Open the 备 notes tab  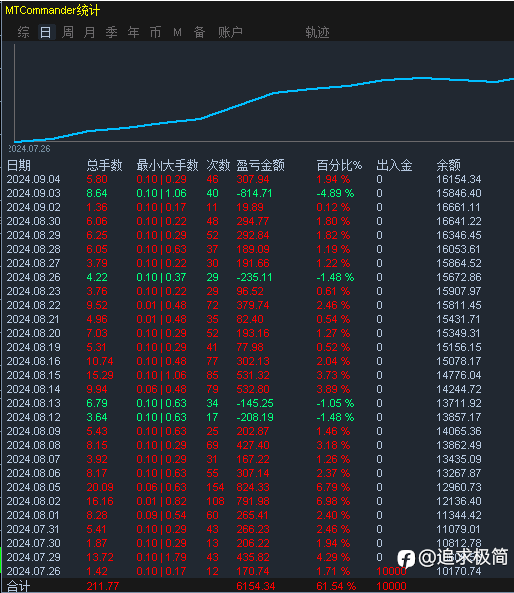tap(199, 32)
